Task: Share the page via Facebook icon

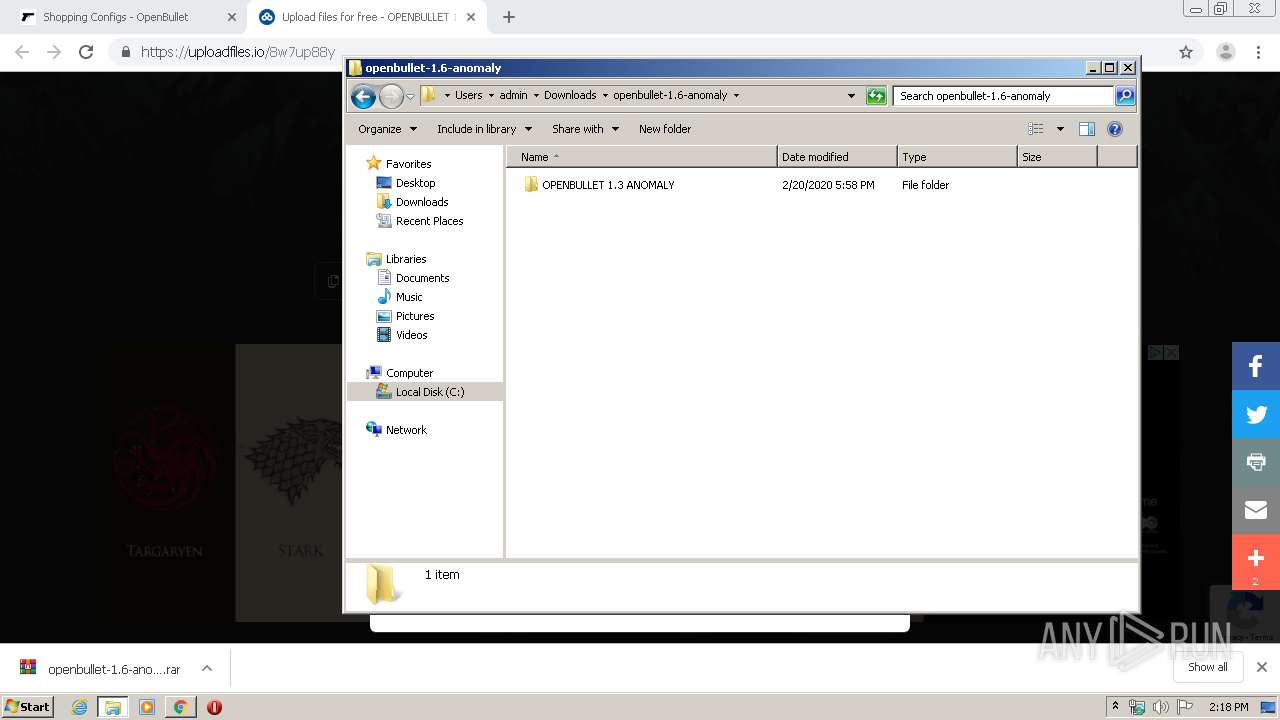Action: point(1256,366)
